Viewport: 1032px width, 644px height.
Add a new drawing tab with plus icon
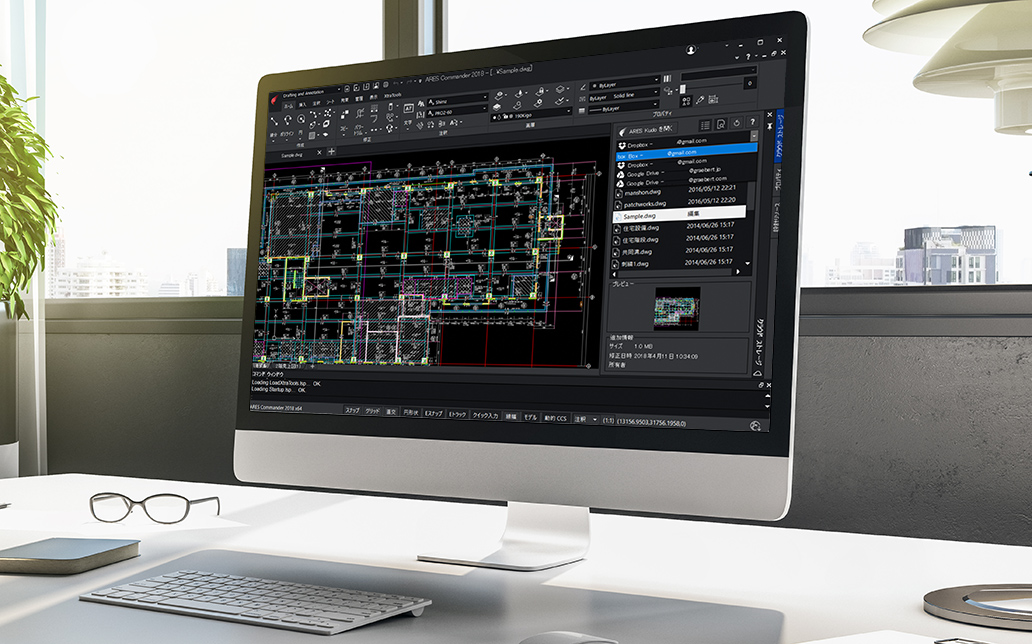(x=331, y=151)
